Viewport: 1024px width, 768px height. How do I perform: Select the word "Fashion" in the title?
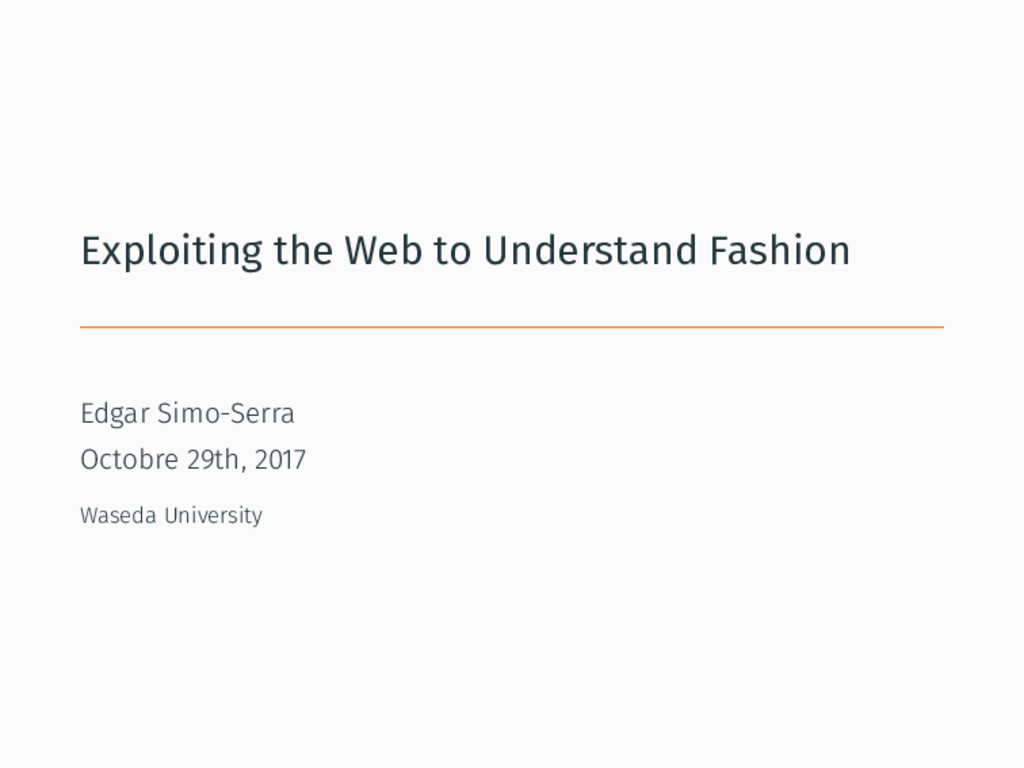click(780, 250)
